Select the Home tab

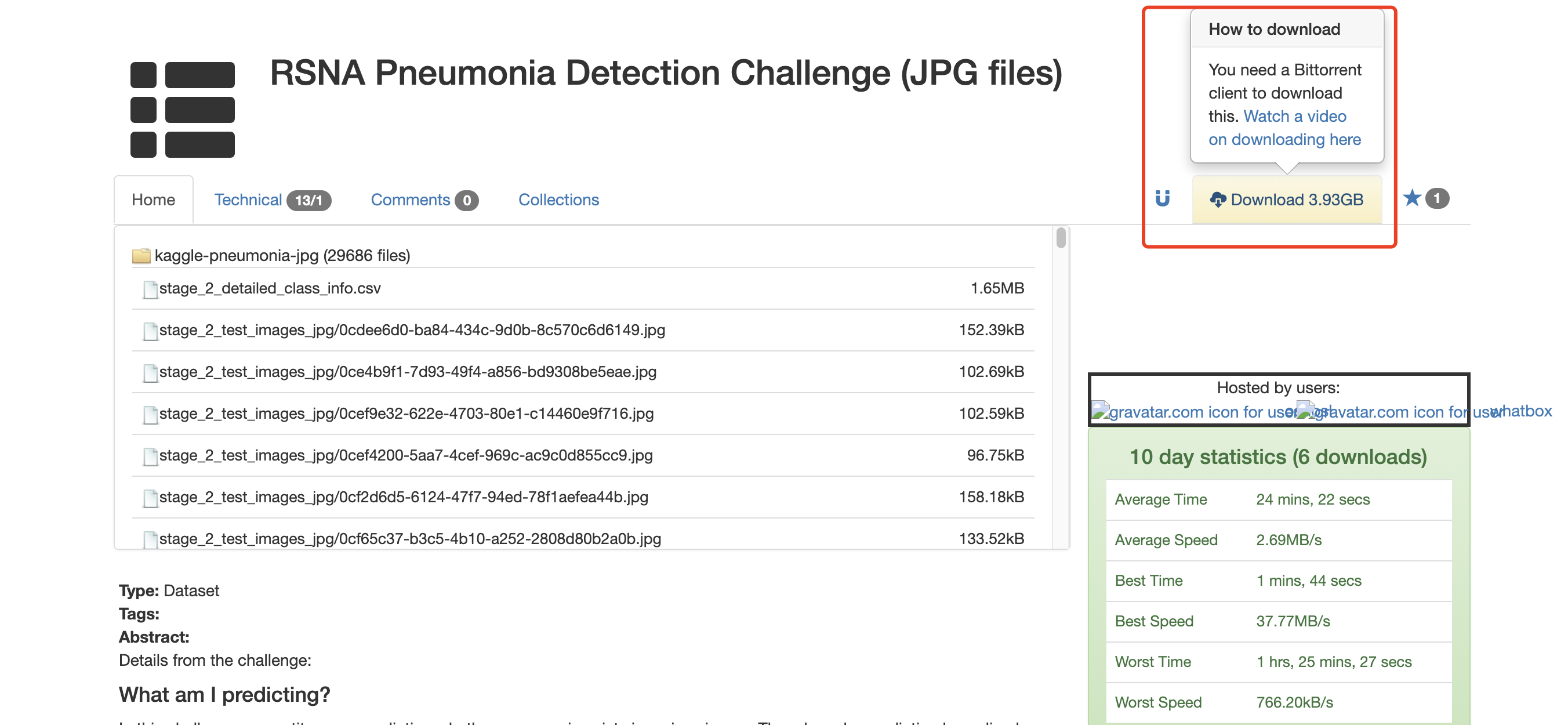point(154,200)
